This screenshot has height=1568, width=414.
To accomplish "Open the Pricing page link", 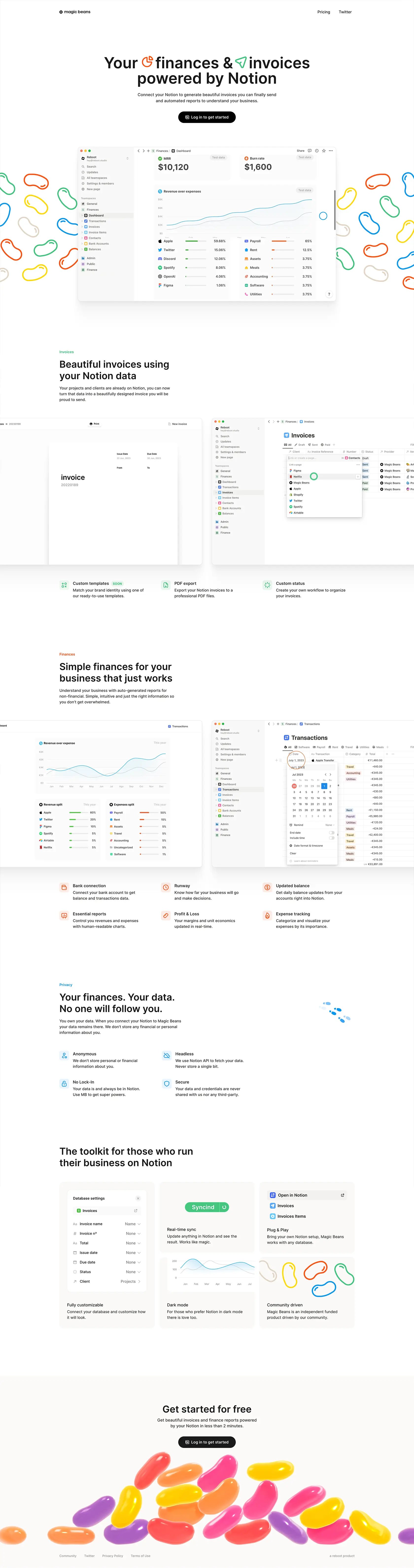I will [x=323, y=12].
